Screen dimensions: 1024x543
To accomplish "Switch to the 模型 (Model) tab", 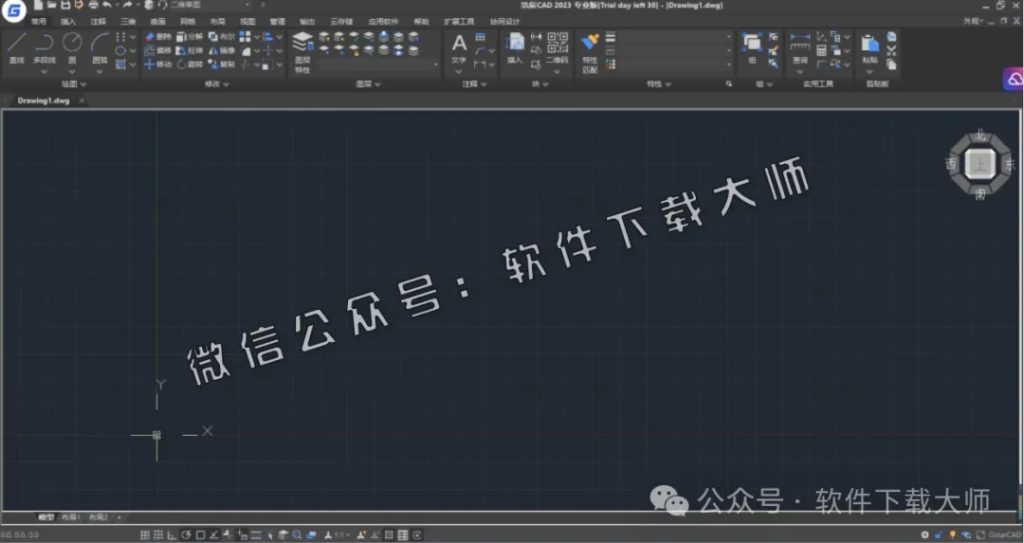I will (46, 518).
